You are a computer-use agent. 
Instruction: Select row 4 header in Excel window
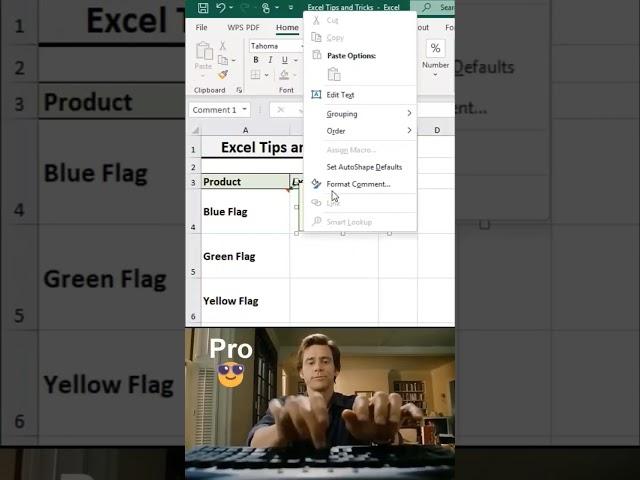pos(193,211)
